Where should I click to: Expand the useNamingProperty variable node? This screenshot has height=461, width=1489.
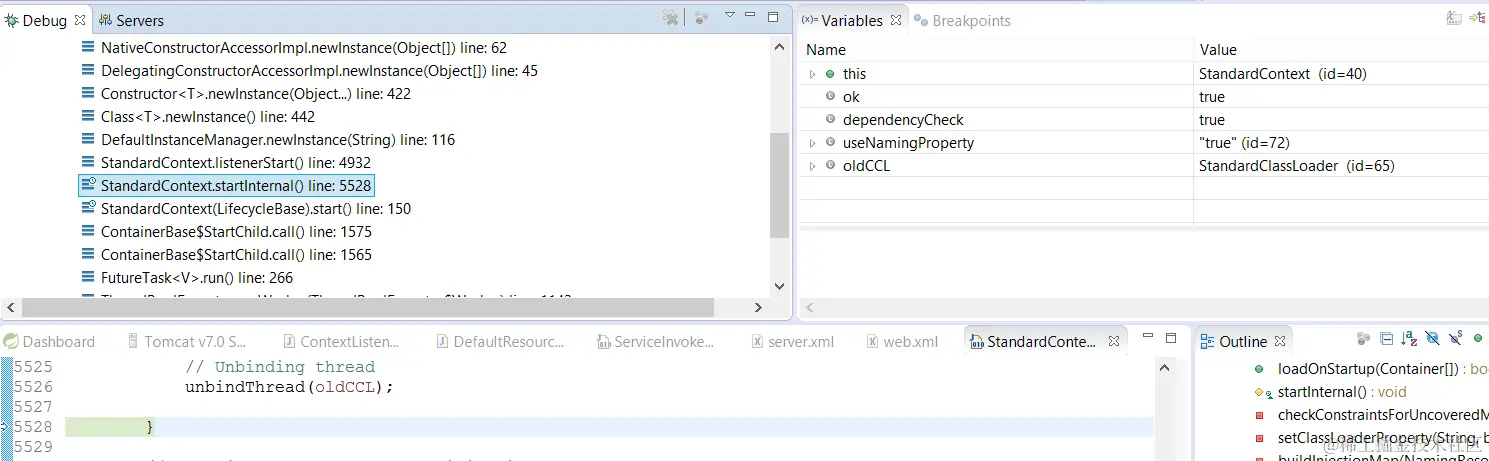click(x=812, y=143)
